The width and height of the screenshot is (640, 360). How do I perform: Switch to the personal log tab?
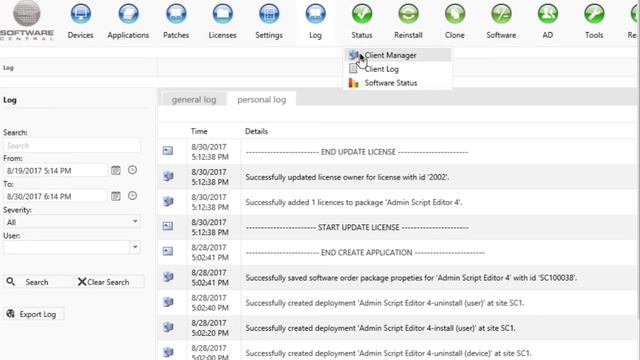pyautogui.click(x=262, y=99)
